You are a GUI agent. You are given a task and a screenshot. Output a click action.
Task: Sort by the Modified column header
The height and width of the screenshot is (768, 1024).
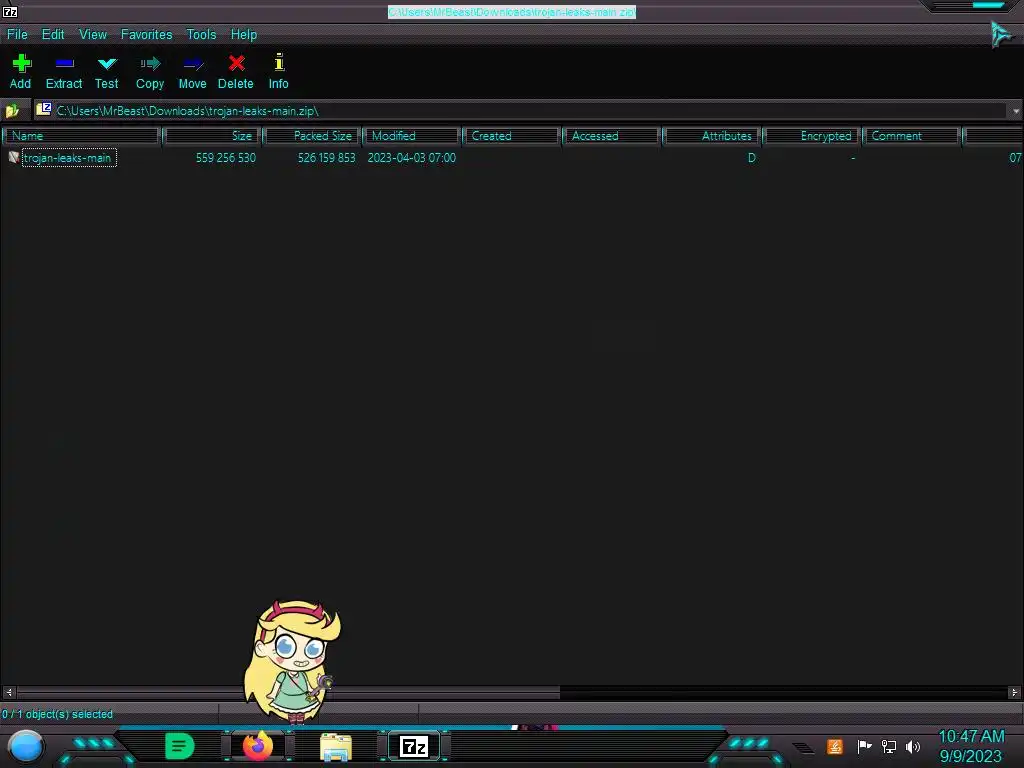(411, 136)
